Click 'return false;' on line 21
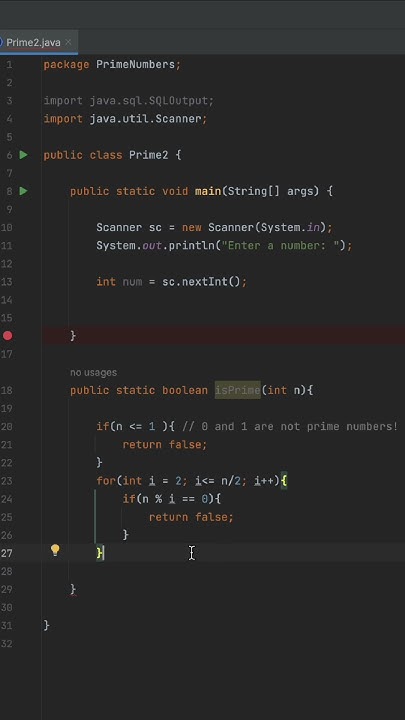The height and width of the screenshot is (720, 405). (x=165, y=444)
